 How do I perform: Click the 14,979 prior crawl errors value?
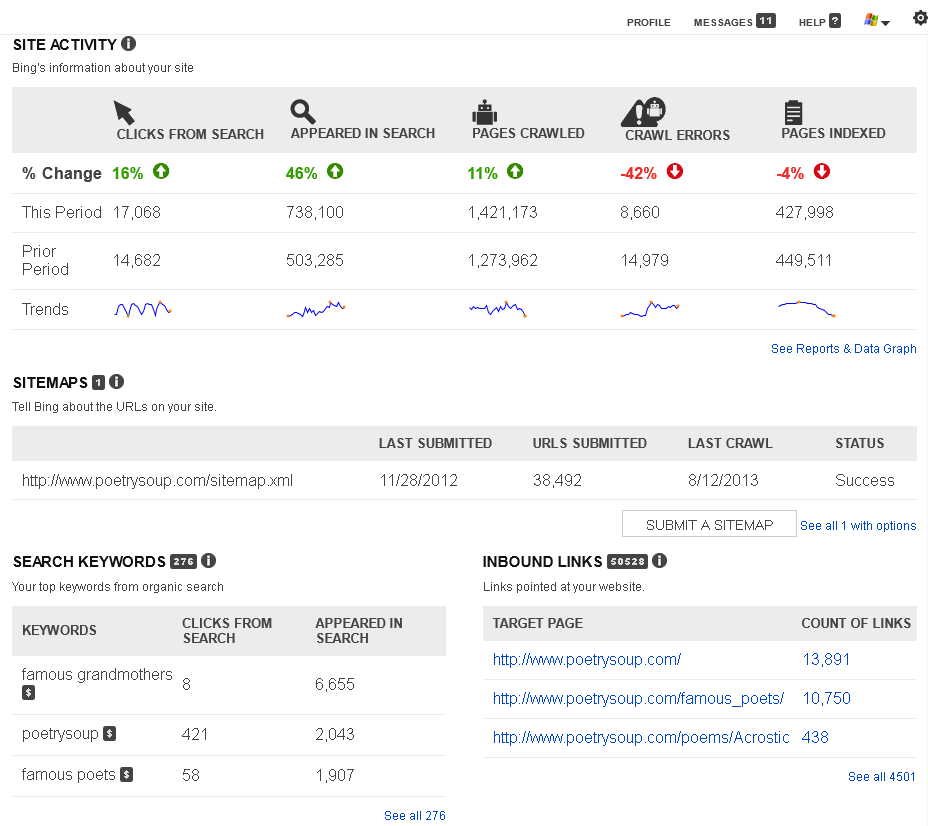[x=644, y=260]
